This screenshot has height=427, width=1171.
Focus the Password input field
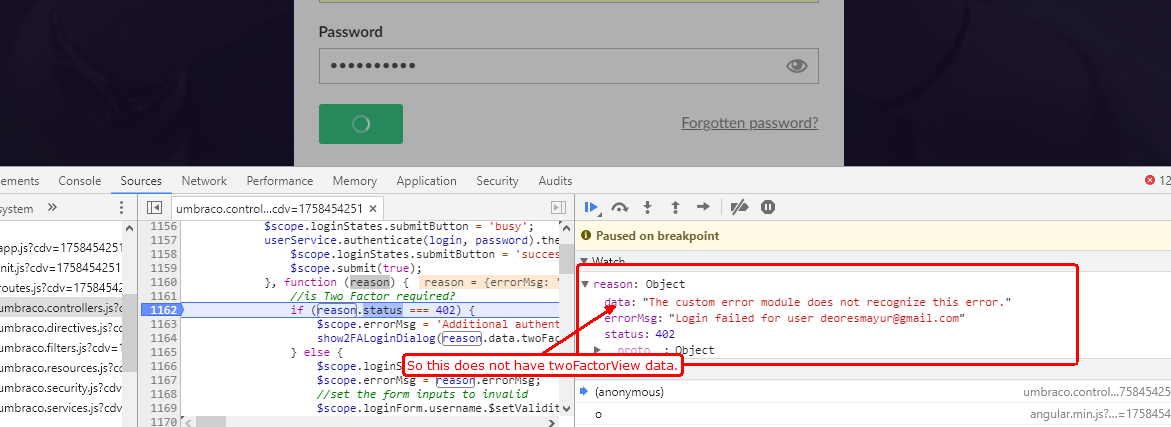(568, 66)
